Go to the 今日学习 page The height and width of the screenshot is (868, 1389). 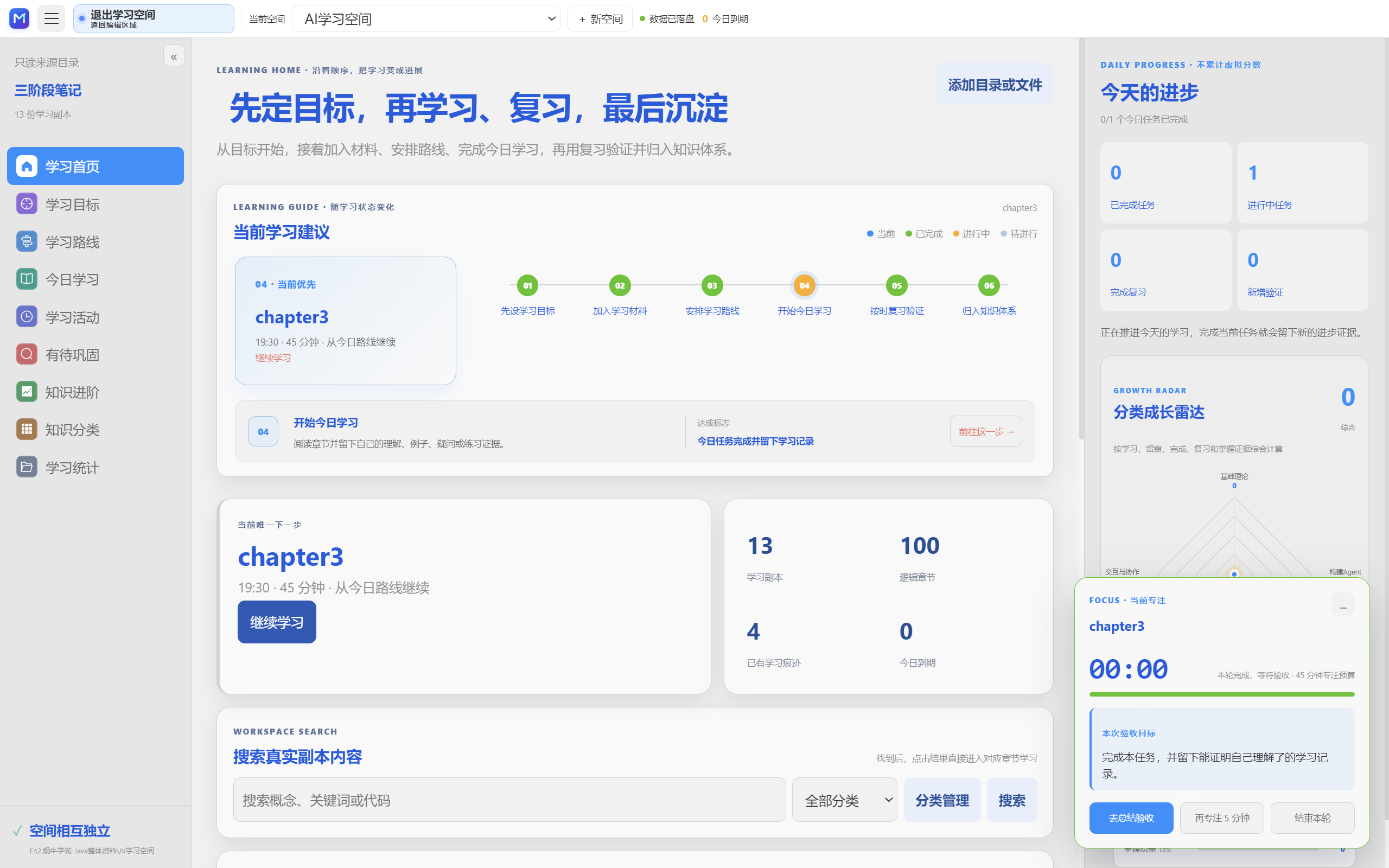(x=95, y=279)
